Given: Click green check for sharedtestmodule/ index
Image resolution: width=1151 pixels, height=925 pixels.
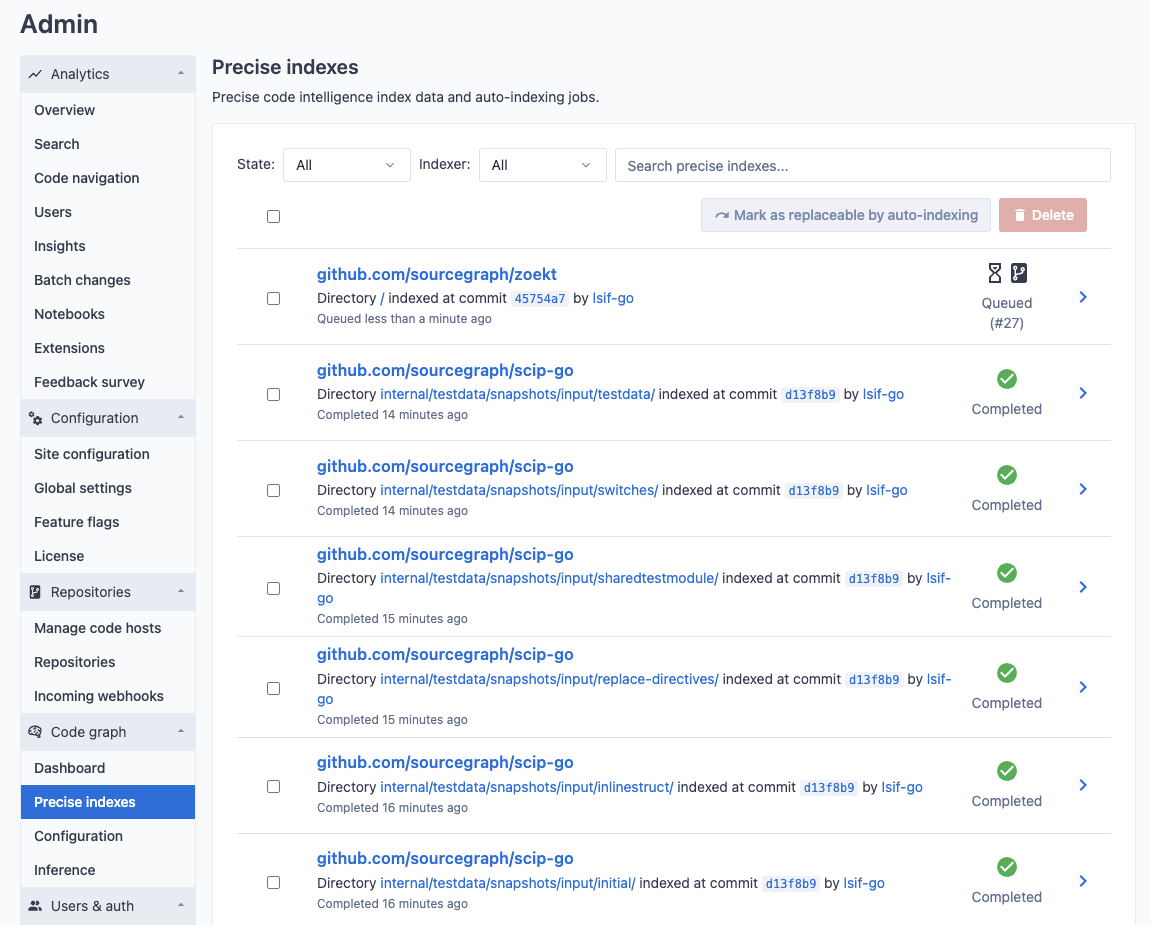Looking at the screenshot, I should (x=1007, y=573).
